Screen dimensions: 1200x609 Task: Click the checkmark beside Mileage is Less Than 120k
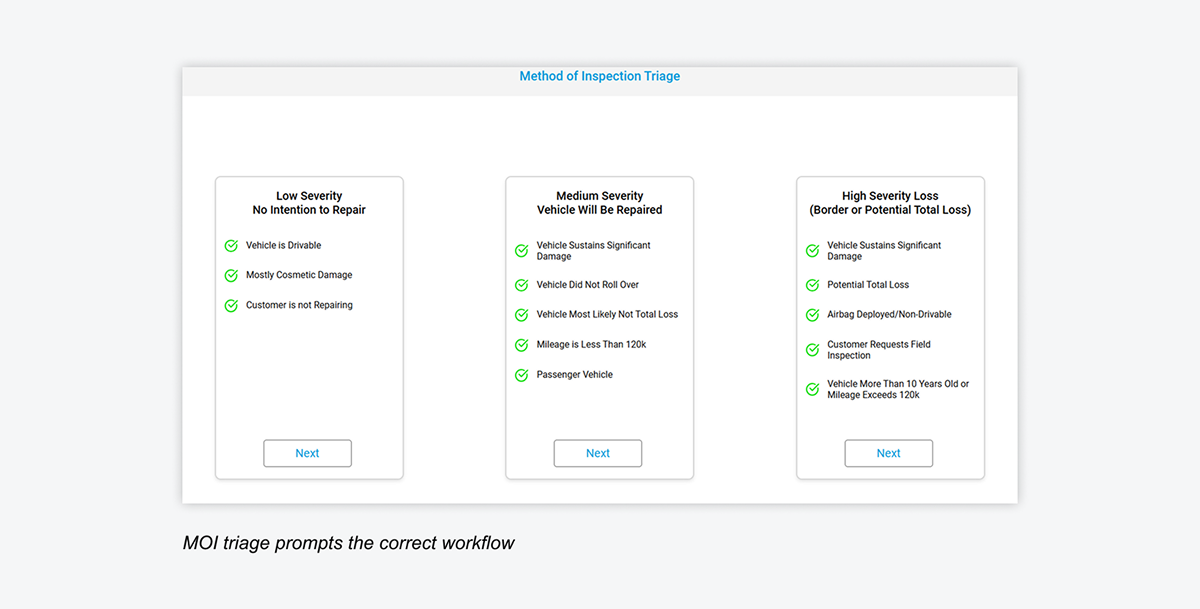[521, 345]
